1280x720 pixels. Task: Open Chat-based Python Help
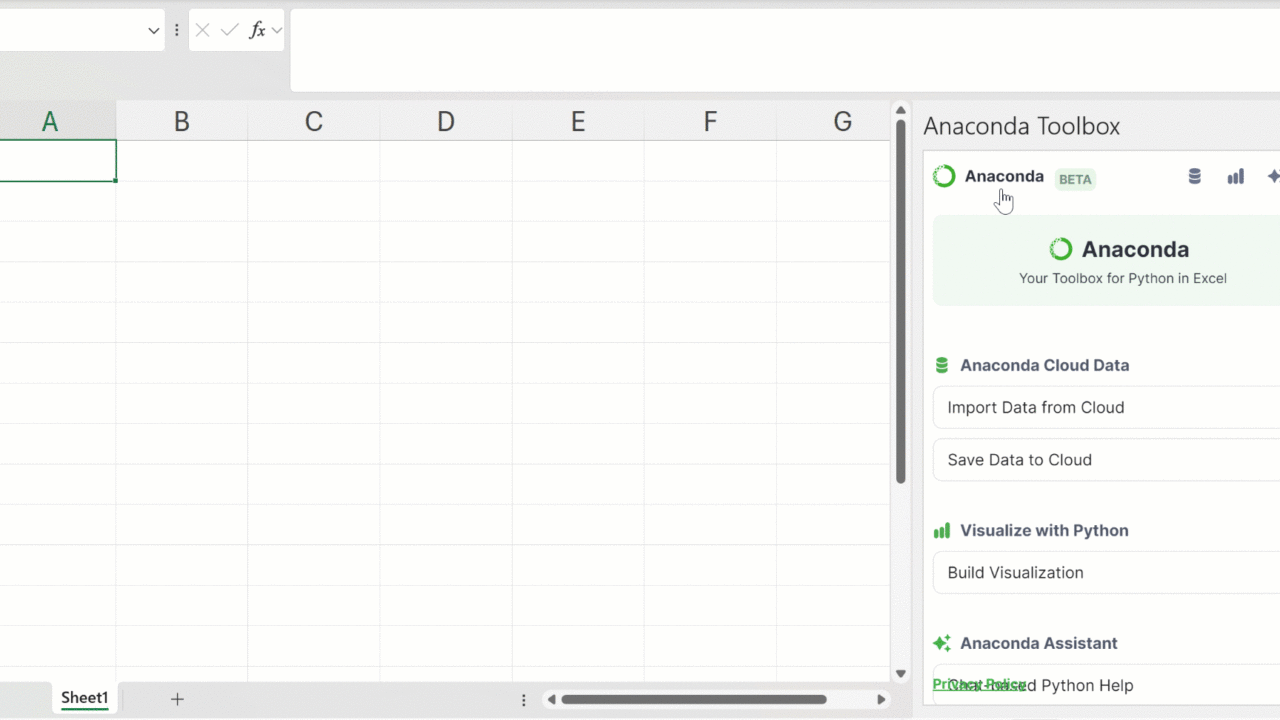coord(1106,685)
